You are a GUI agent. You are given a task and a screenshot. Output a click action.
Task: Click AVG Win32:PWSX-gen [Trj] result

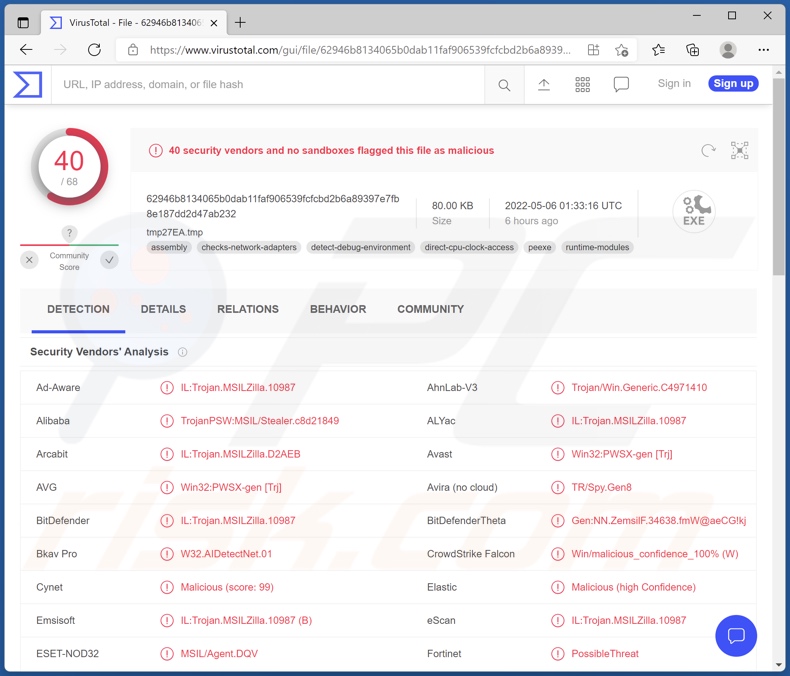[x=231, y=487]
